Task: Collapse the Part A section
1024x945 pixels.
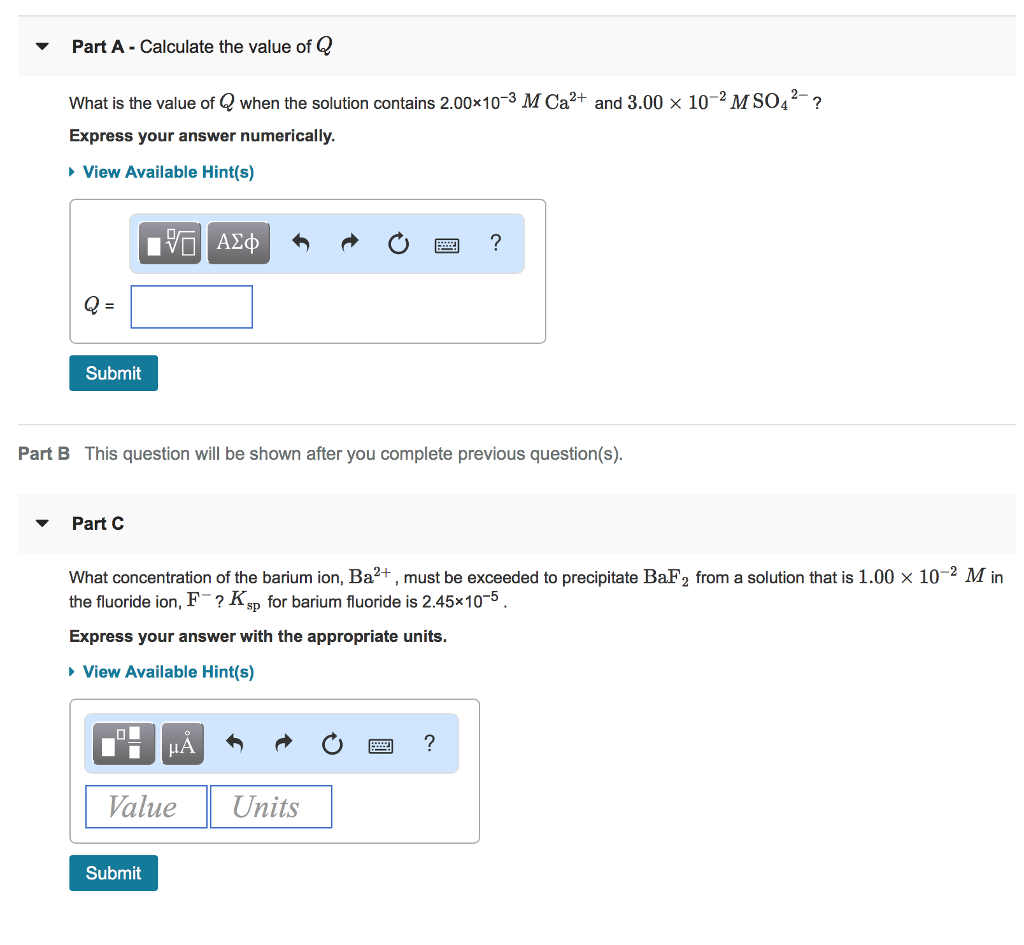Action: click(42, 47)
